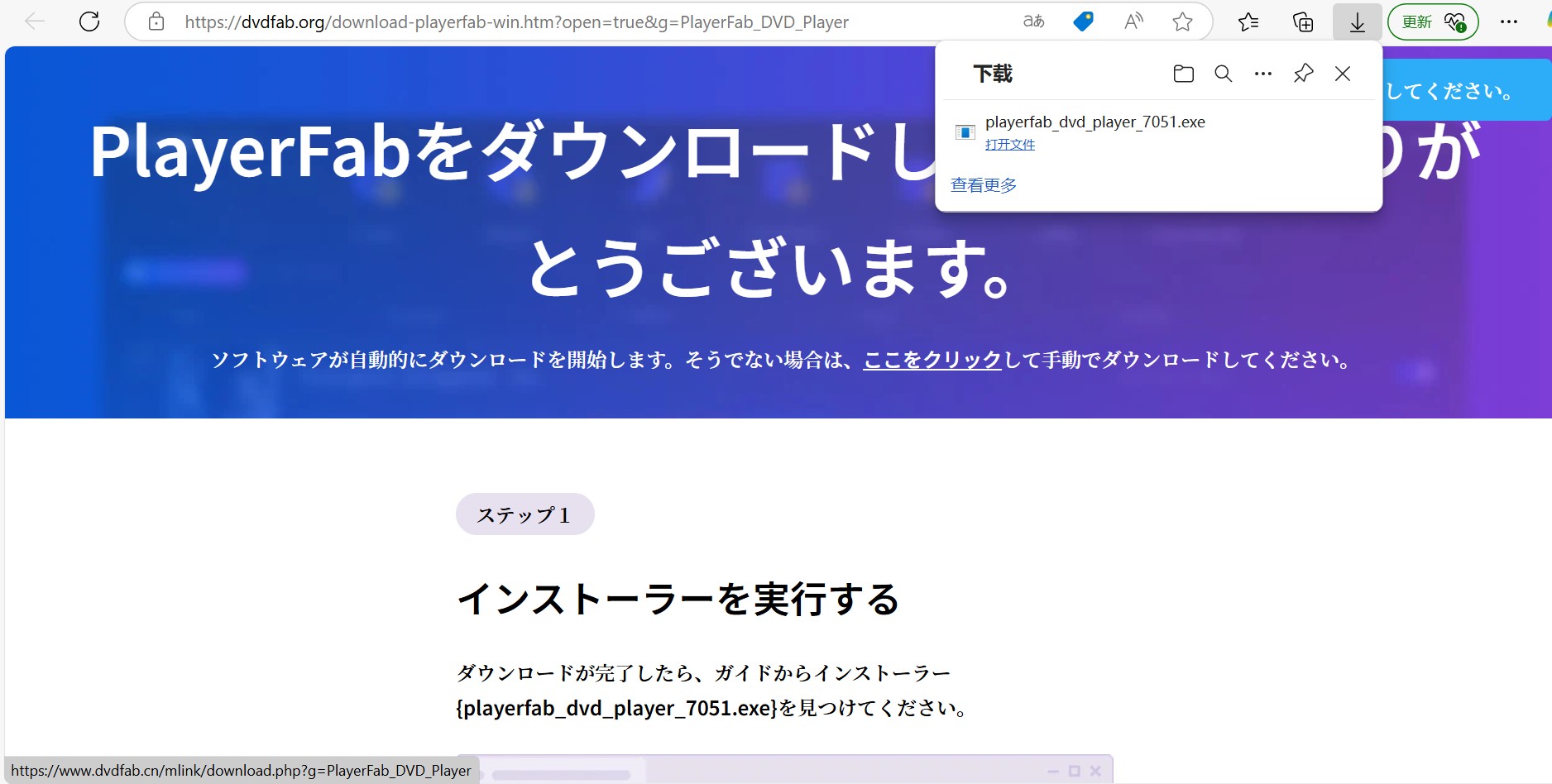Reload the page with the refresh icon
Image resolution: width=1552 pixels, height=784 pixels.
tap(89, 22)
